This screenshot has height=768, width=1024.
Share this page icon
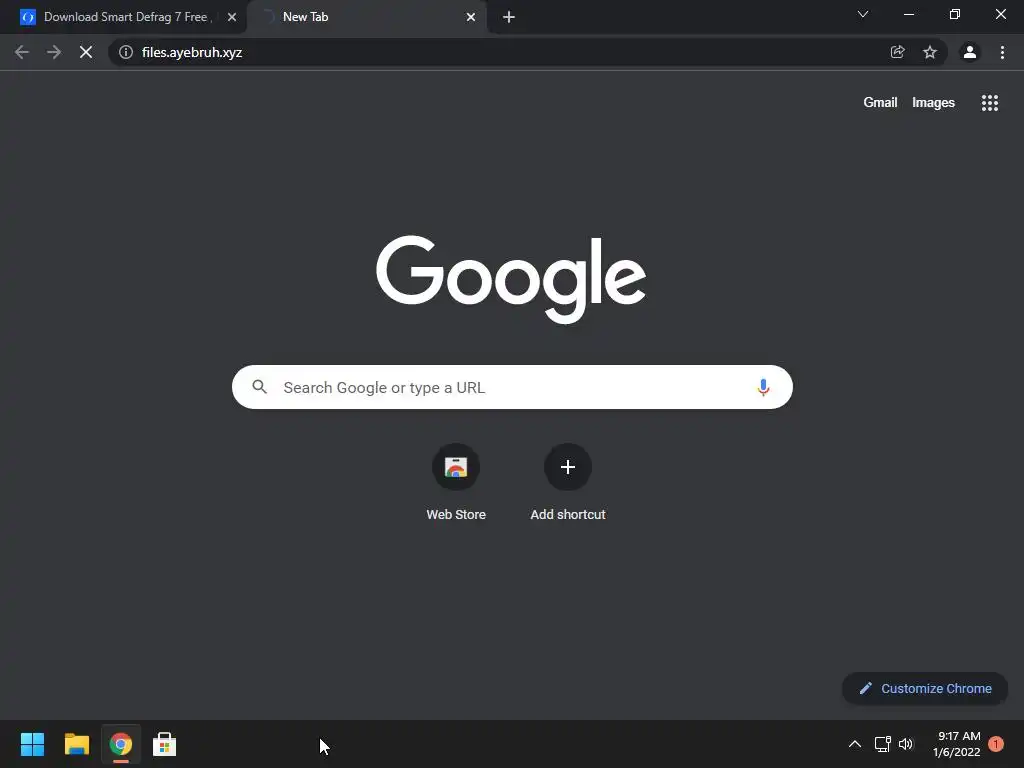click(x=897, y=52)
